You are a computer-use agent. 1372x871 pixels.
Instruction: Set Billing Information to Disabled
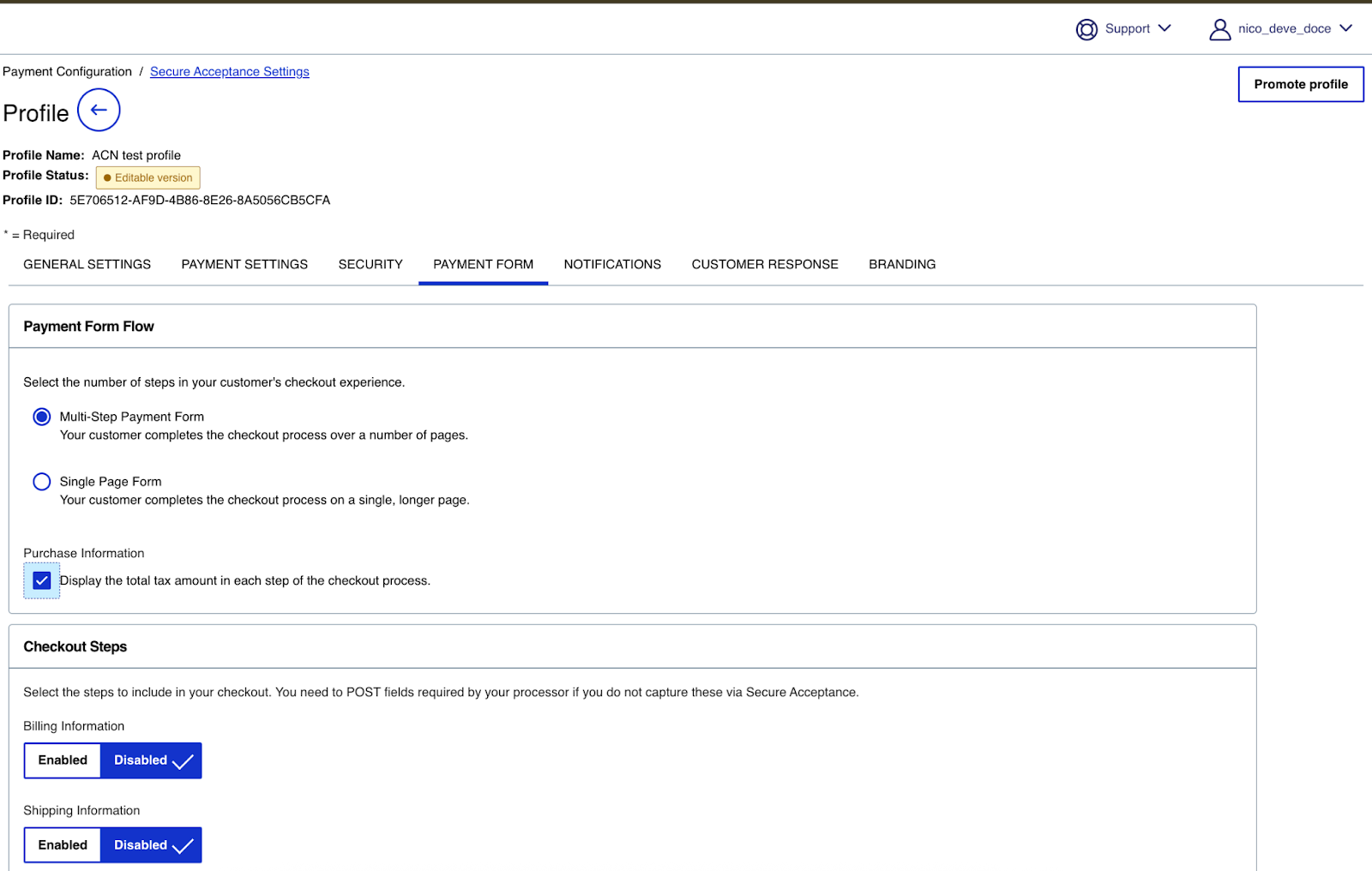151,760
